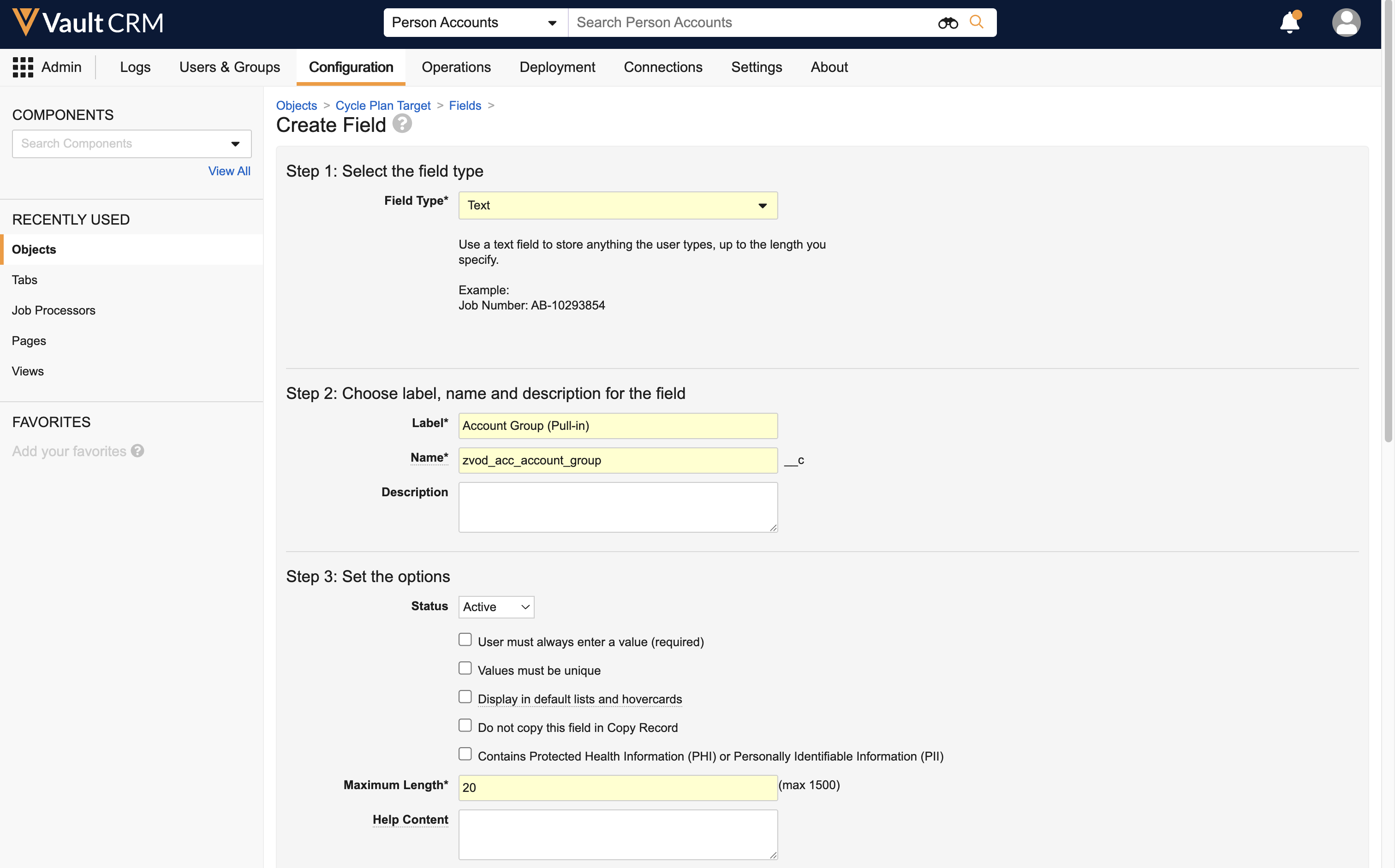
Task: Open the notifications bell
Action: [x=1289, y=23]
